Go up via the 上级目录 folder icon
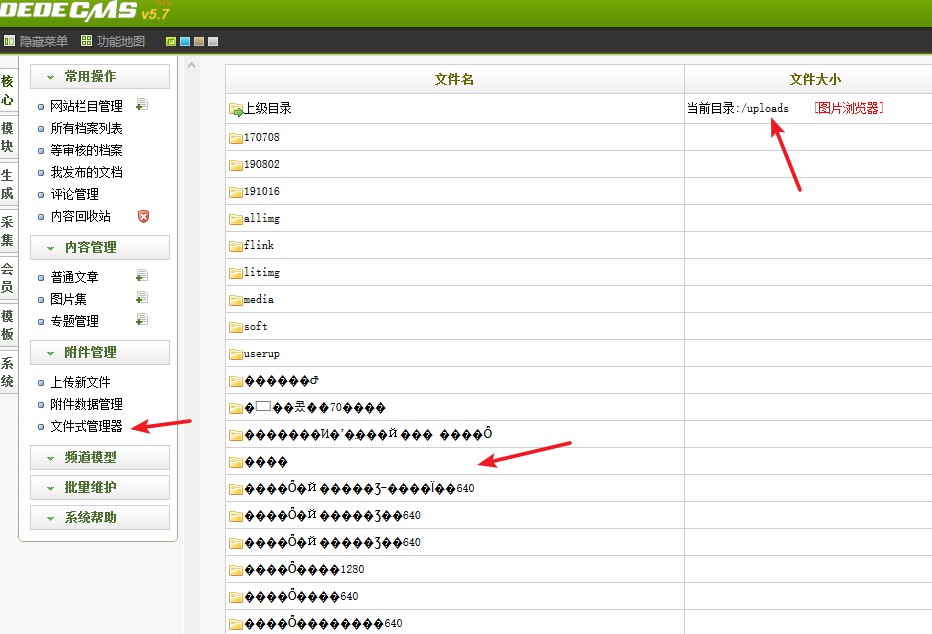Screen dimensions: 932x634 [236, 109]
